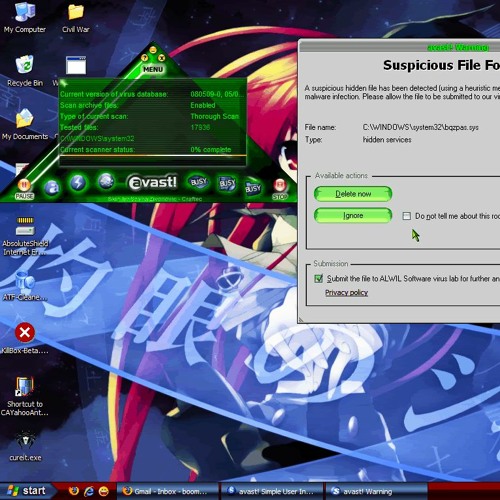Open the Windows start menu

[x=26, y=491]
